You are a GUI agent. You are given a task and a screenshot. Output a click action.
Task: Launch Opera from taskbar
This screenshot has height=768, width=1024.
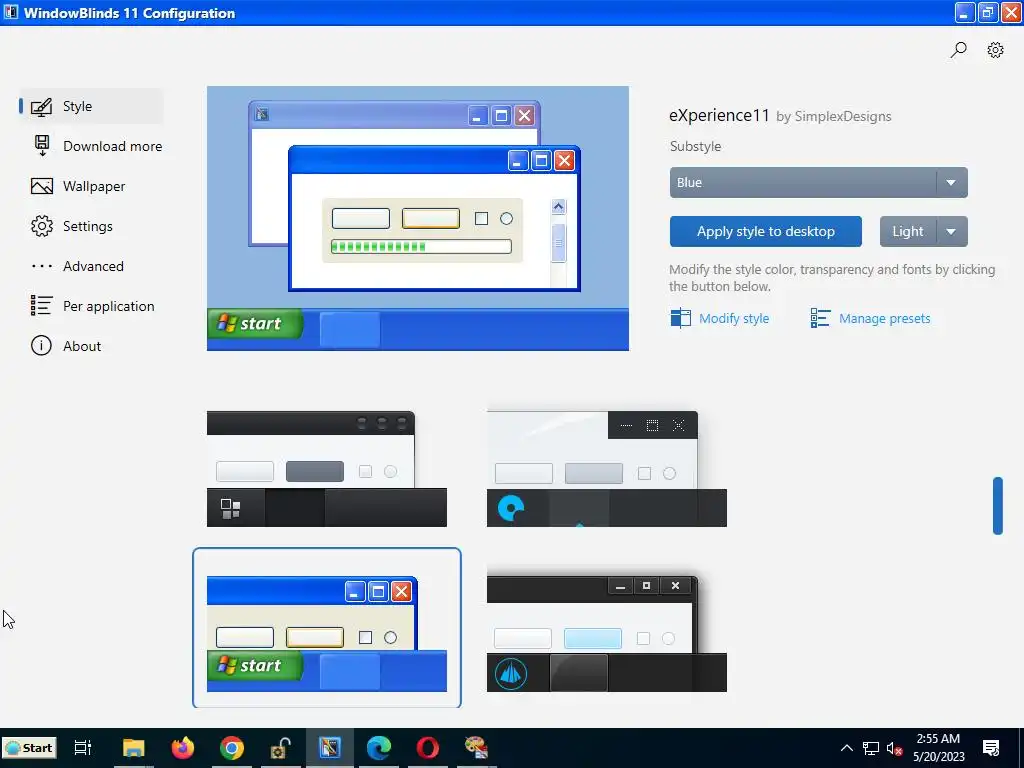[428, 748]
